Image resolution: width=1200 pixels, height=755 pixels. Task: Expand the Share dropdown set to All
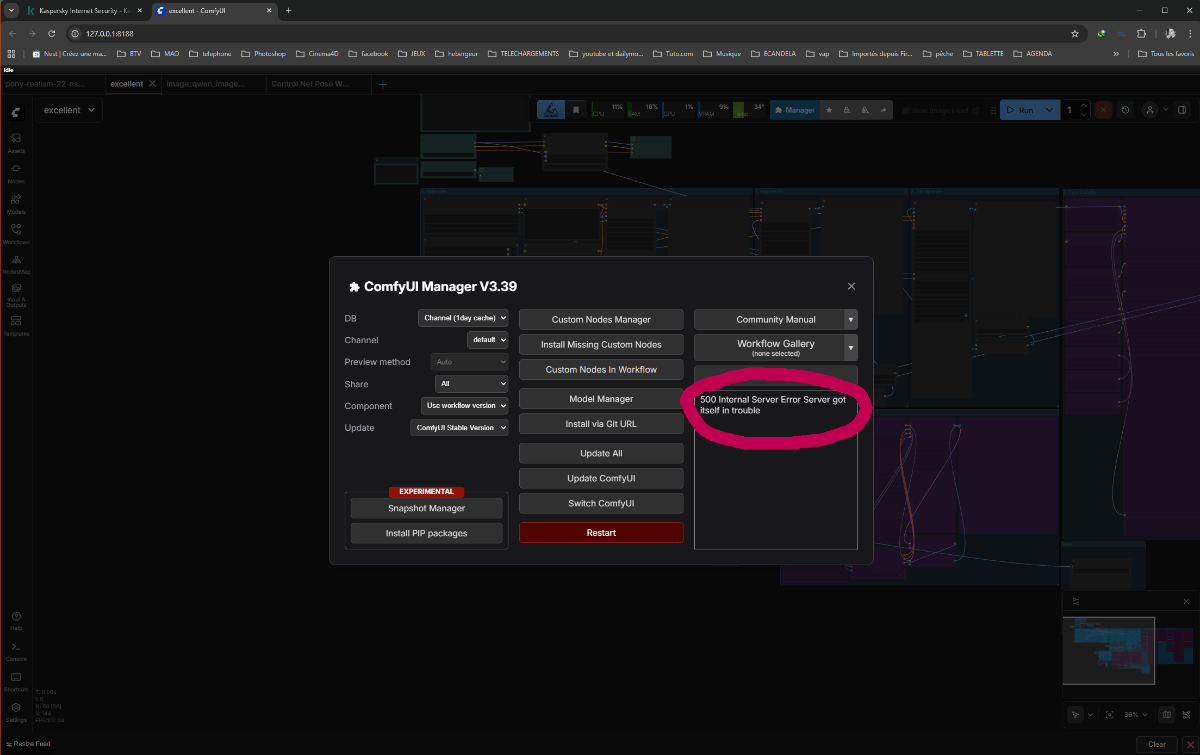coord(471,384)
